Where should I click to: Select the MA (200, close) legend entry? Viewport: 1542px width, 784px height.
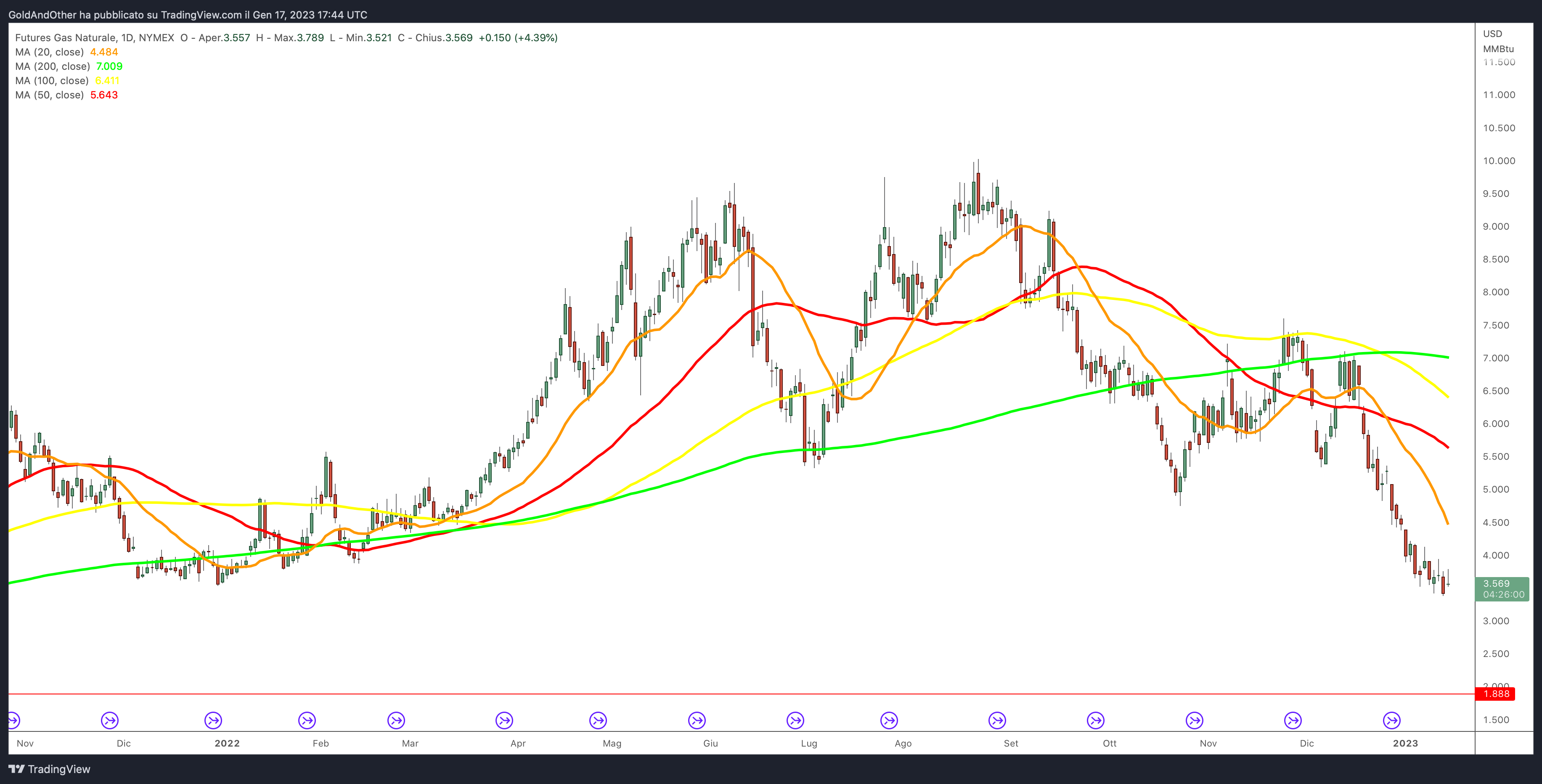[x=69, y=66]
